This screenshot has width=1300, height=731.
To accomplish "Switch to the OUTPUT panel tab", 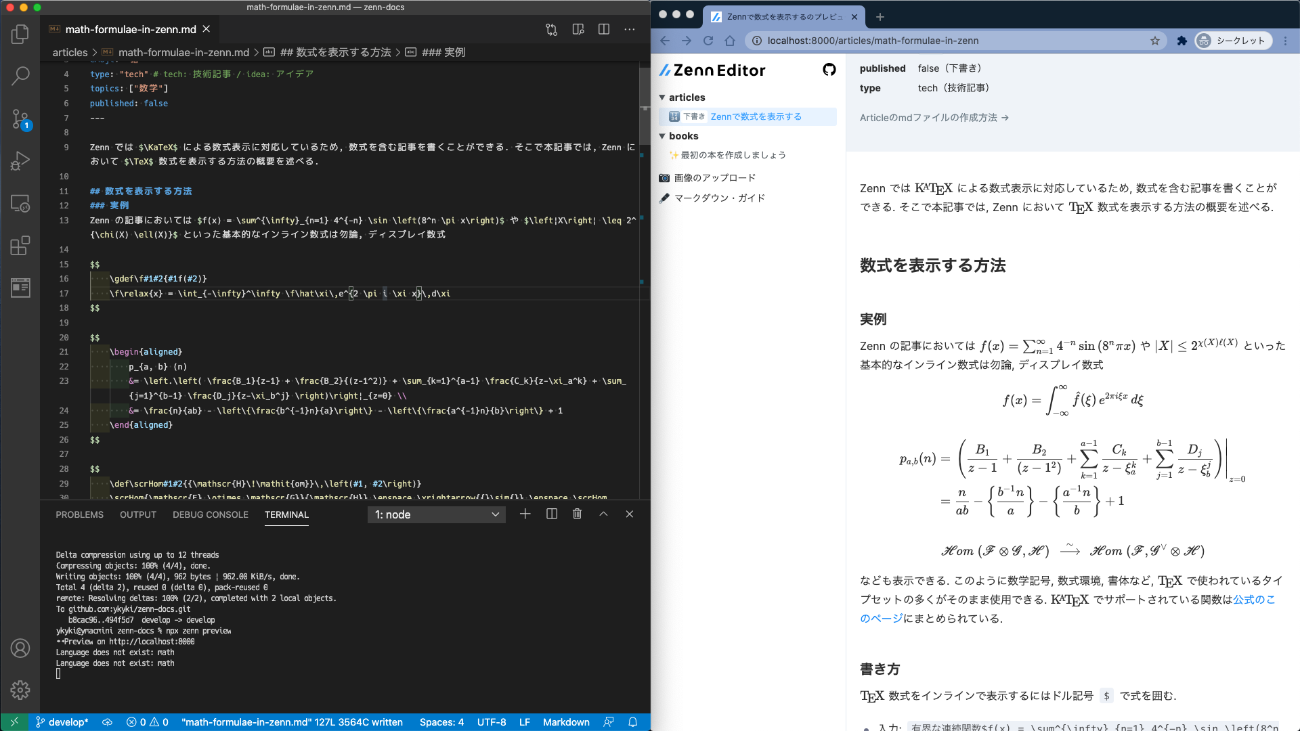I will [138, 515].
